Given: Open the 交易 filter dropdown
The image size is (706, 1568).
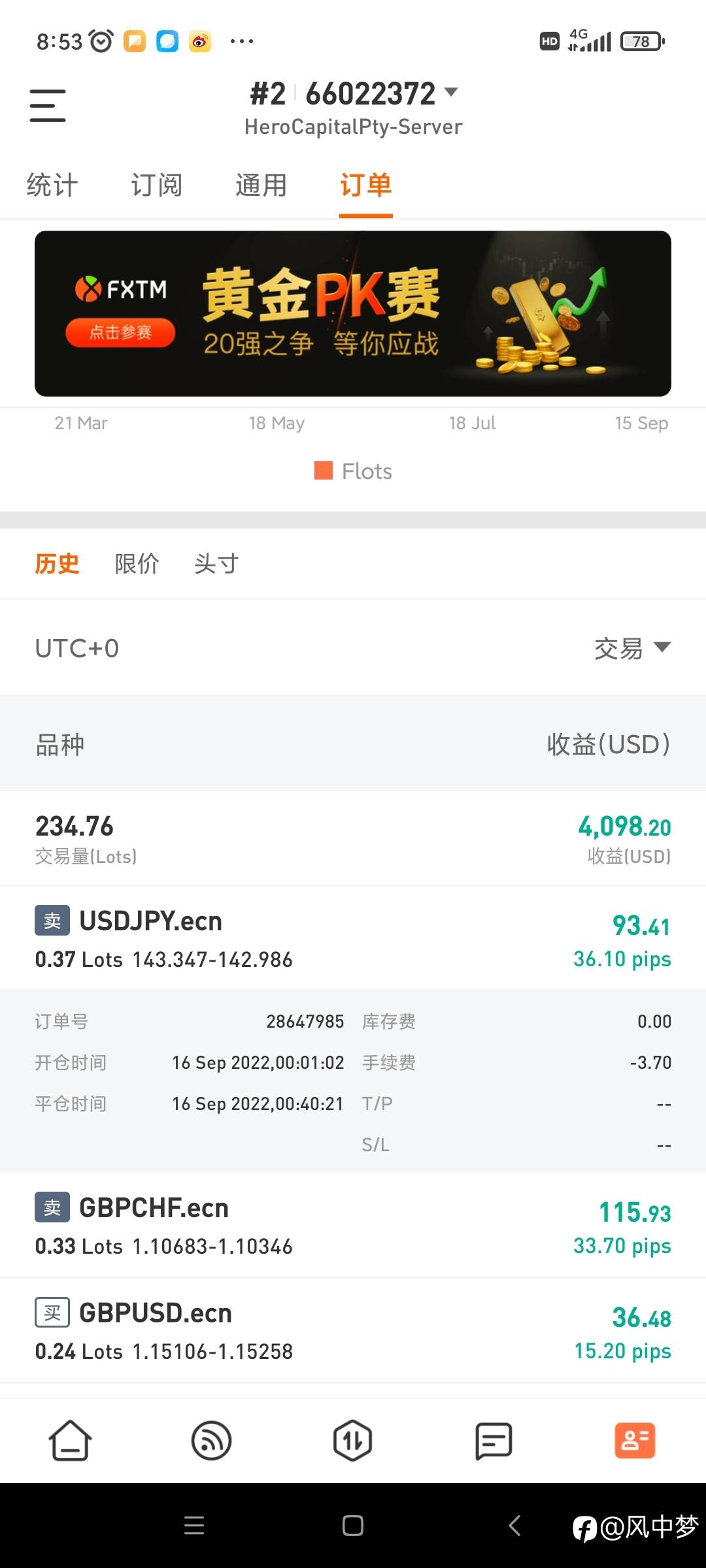Looking at the screenshot, I should click(x=631, y=648).
